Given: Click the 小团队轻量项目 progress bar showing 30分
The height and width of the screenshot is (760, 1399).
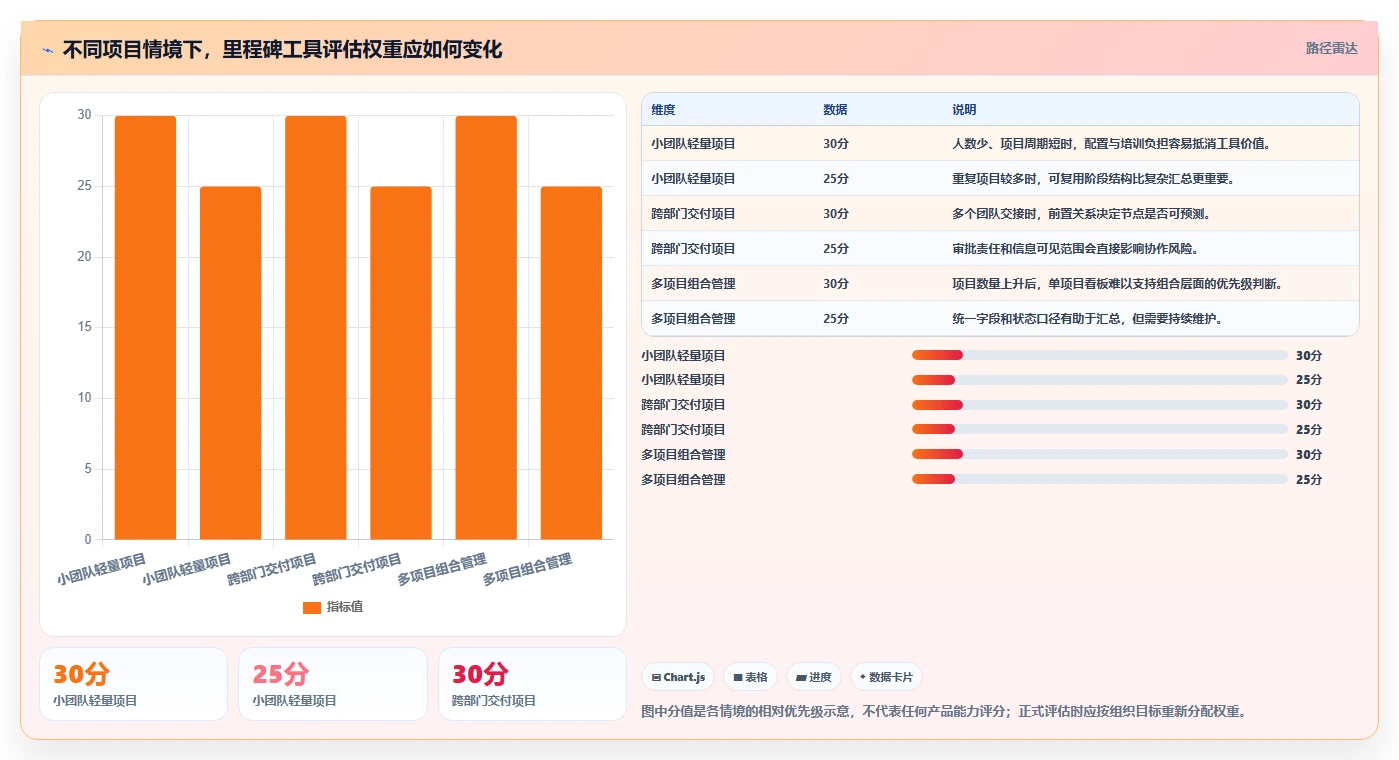Looking at the screenshot, I should (1100, 355).
